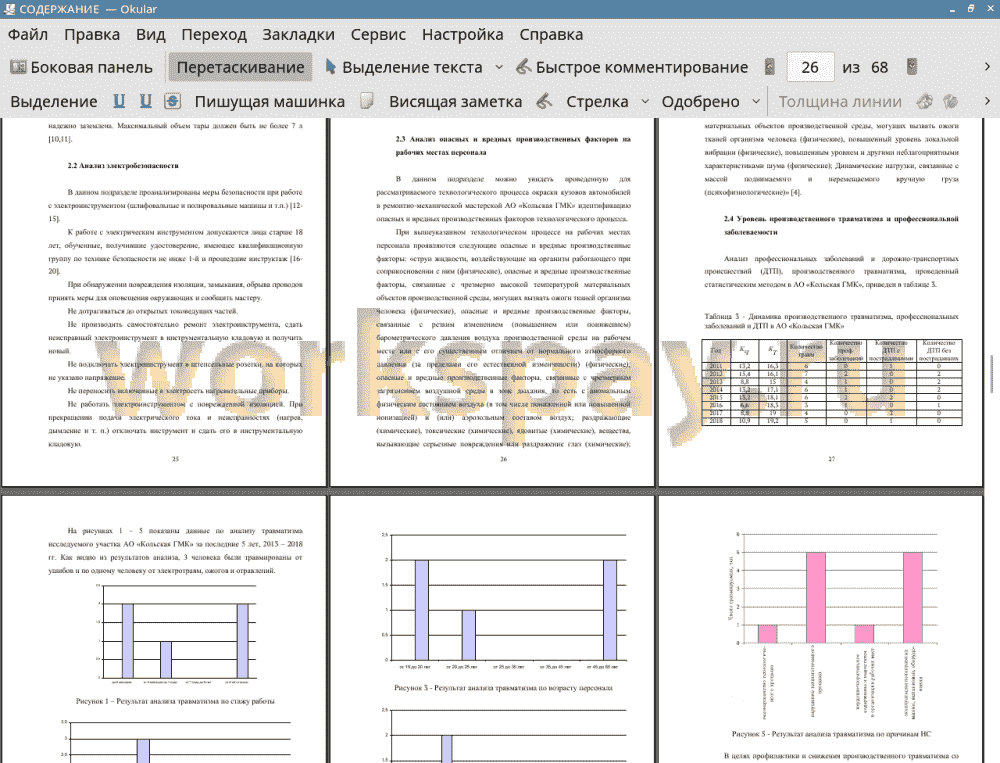Open the Правка menu
The height and width of the screenshot is (763, 1000).
click(x=92, y=34)
